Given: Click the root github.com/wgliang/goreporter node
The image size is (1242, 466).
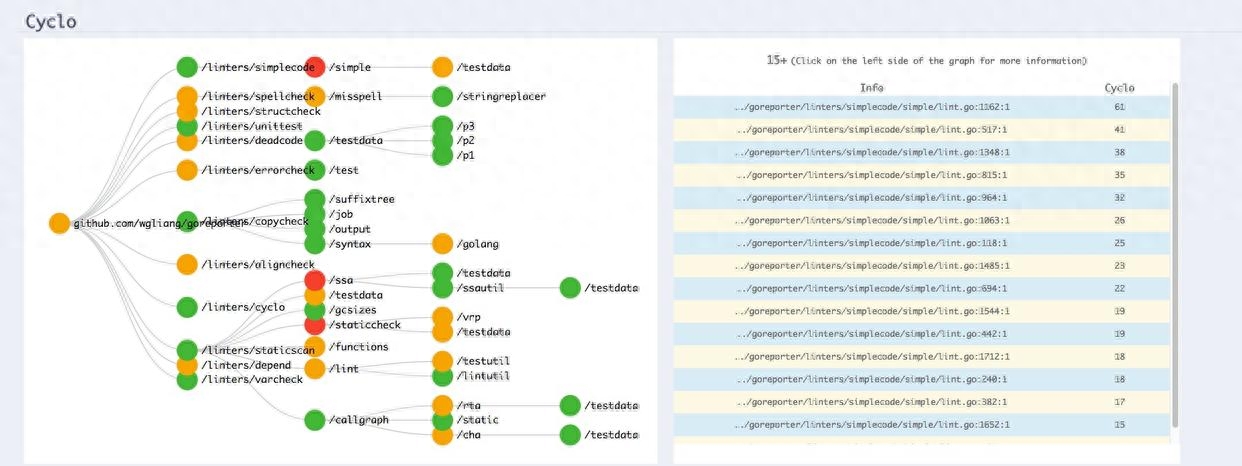Looking at the screenshot, I should point(59,223).
